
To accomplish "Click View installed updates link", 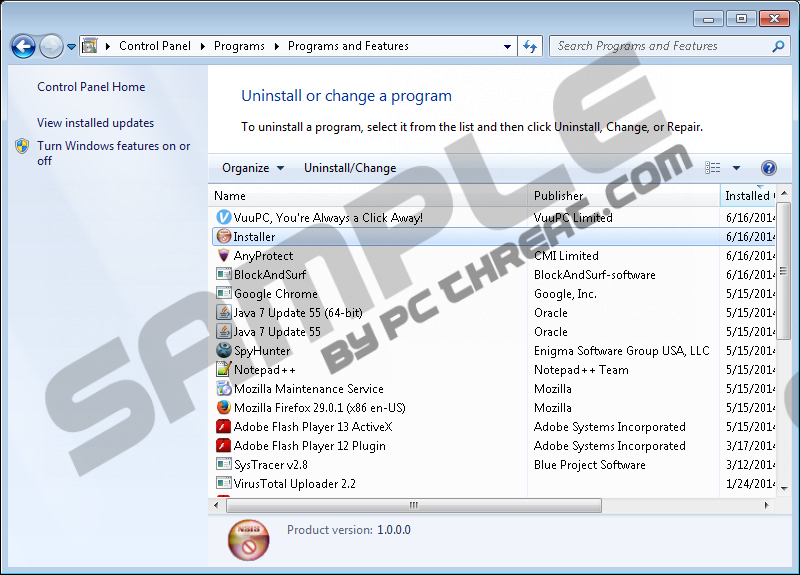I will coord(95,123).
